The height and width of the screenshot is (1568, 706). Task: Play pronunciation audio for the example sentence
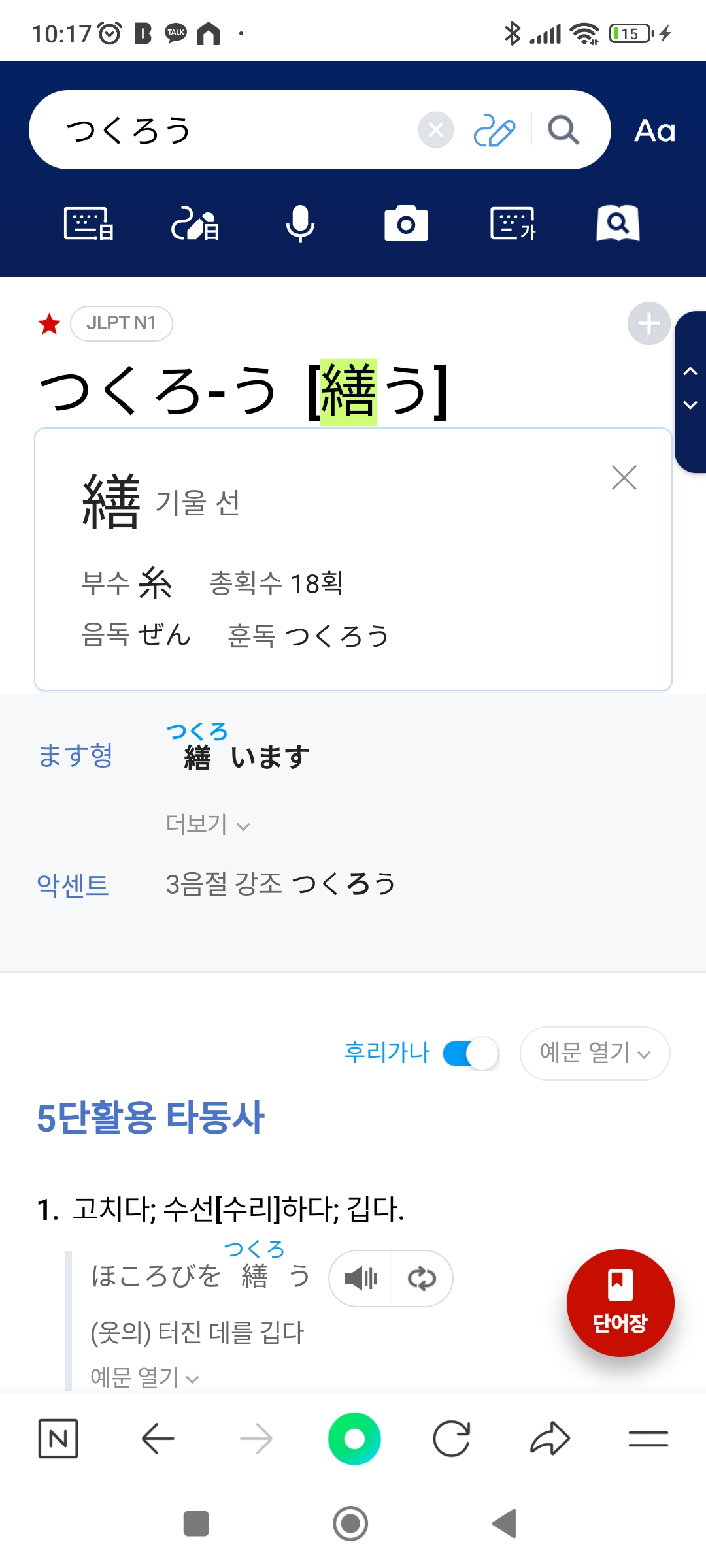361,1278
